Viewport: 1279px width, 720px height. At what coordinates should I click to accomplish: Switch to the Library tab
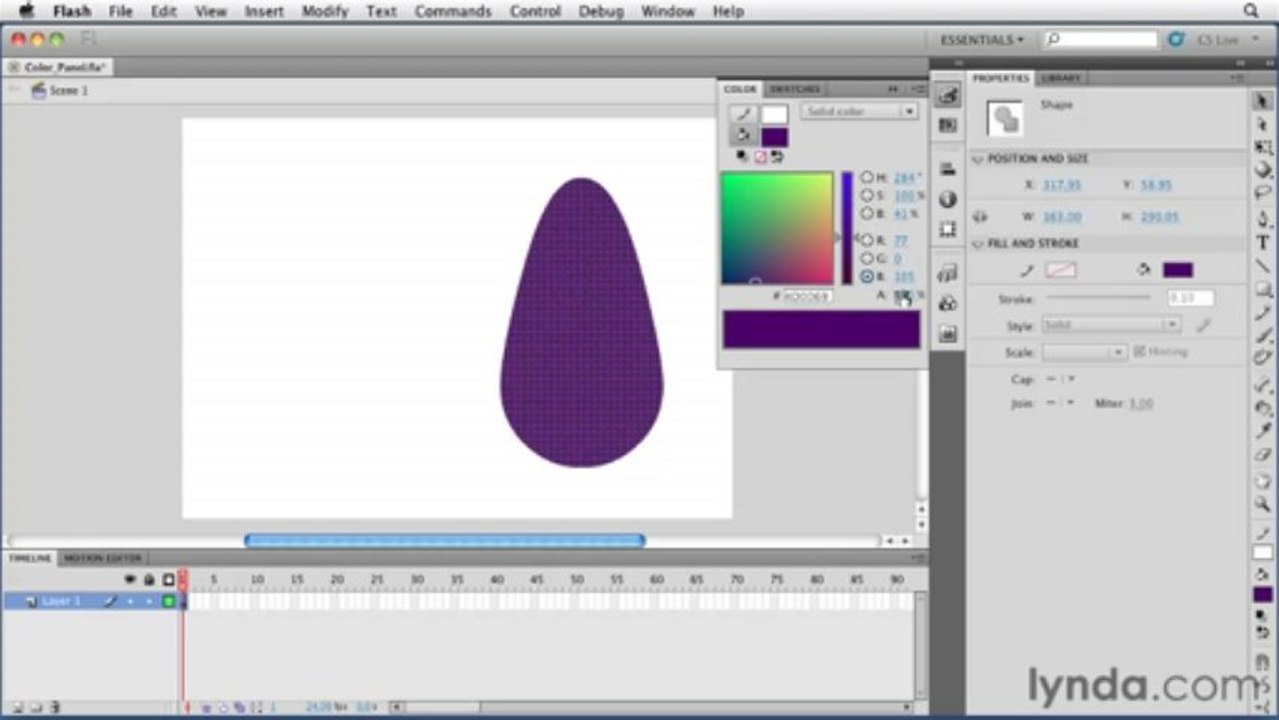click(x=1060, y=78)
